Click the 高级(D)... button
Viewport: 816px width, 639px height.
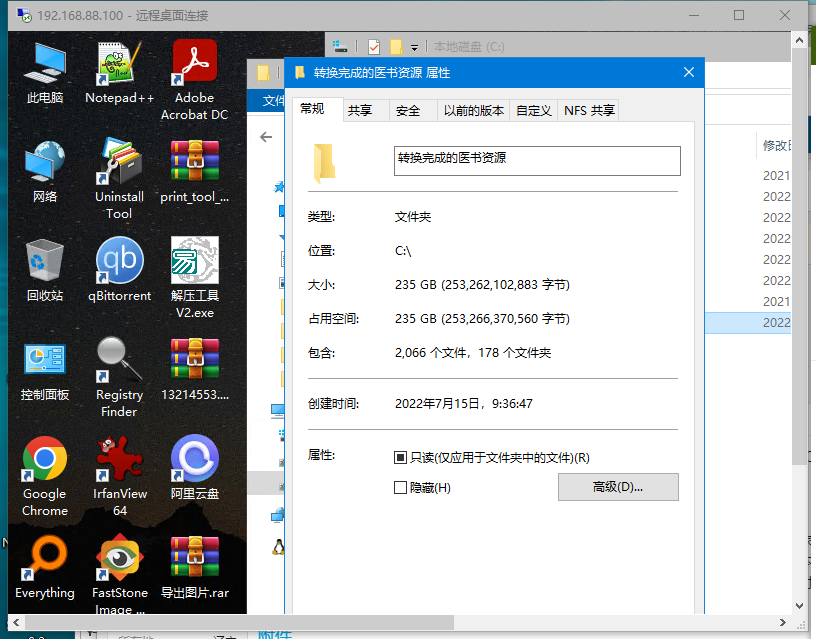617,487
